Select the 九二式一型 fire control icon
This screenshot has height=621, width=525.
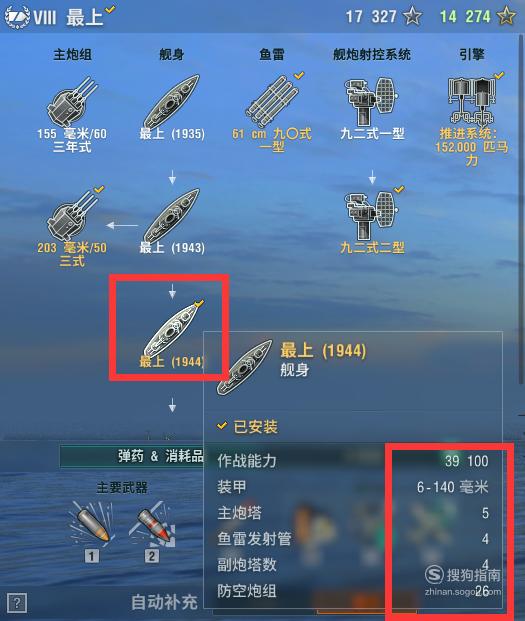pos(371,101)
